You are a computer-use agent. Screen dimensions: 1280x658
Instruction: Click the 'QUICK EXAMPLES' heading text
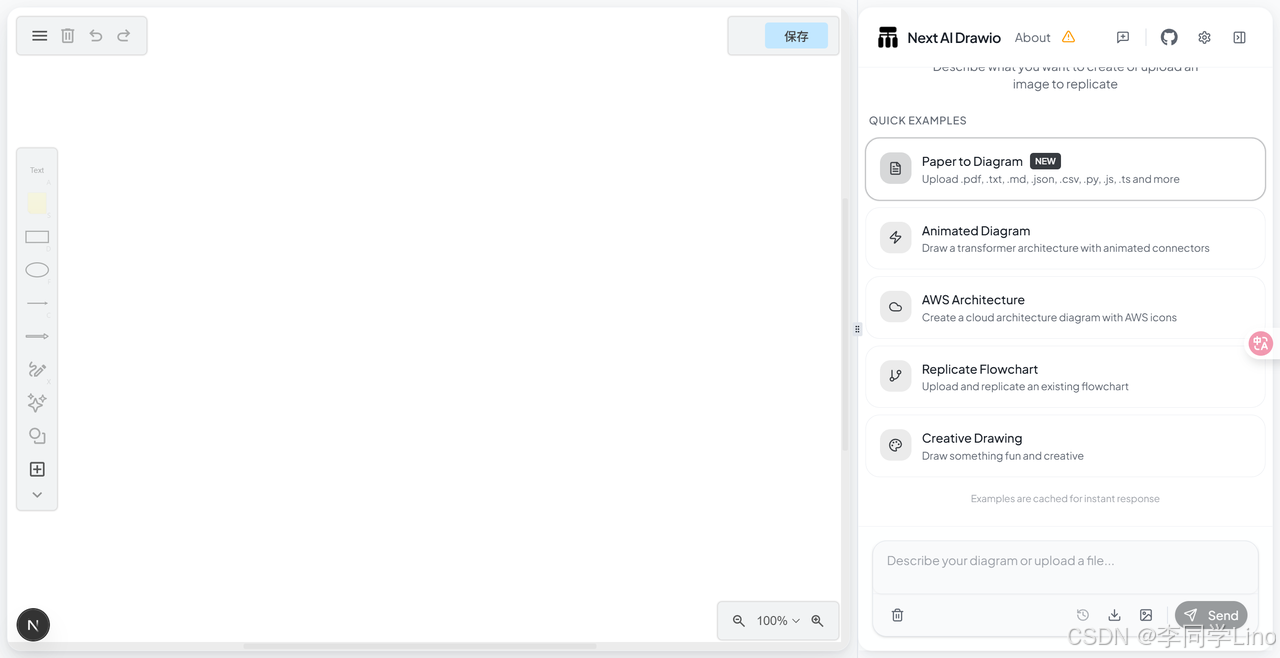pos(917,120)
